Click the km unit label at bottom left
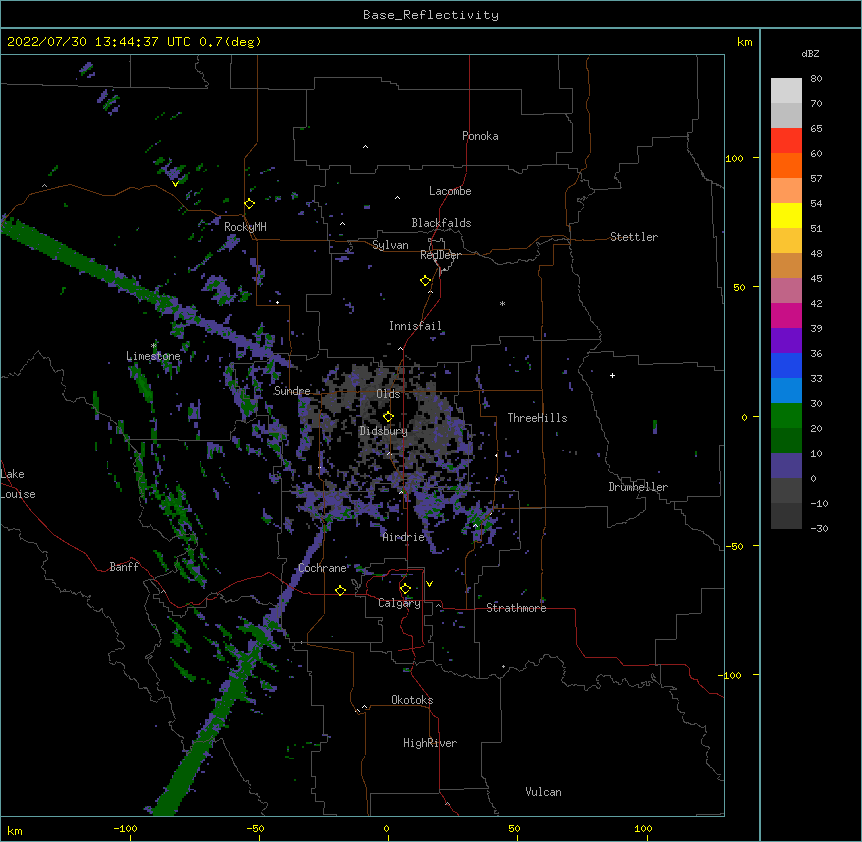 click(15, 831)
